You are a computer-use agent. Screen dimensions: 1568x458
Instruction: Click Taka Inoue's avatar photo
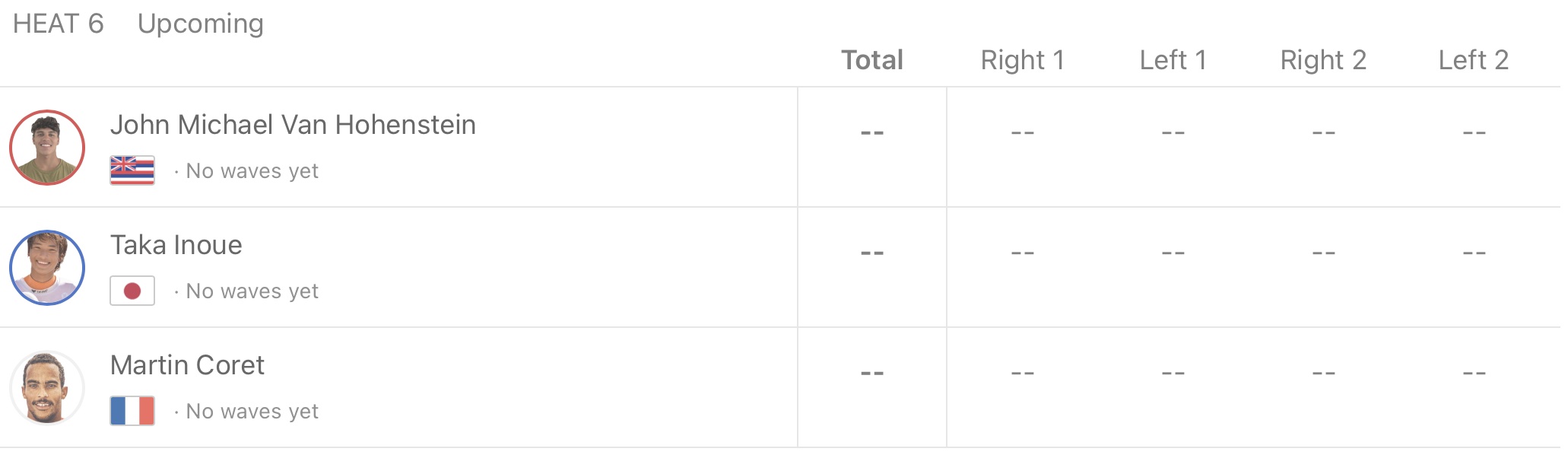click(47, 268)
